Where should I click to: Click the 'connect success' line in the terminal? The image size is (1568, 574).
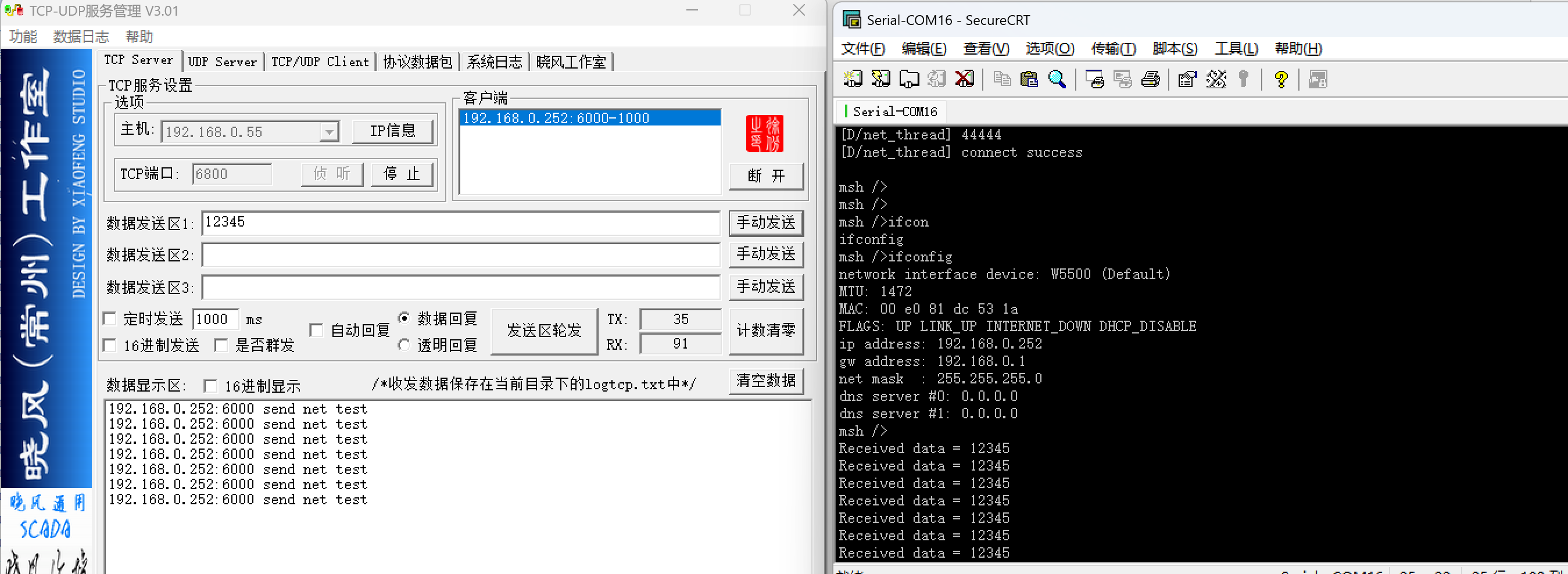(961, 152)
